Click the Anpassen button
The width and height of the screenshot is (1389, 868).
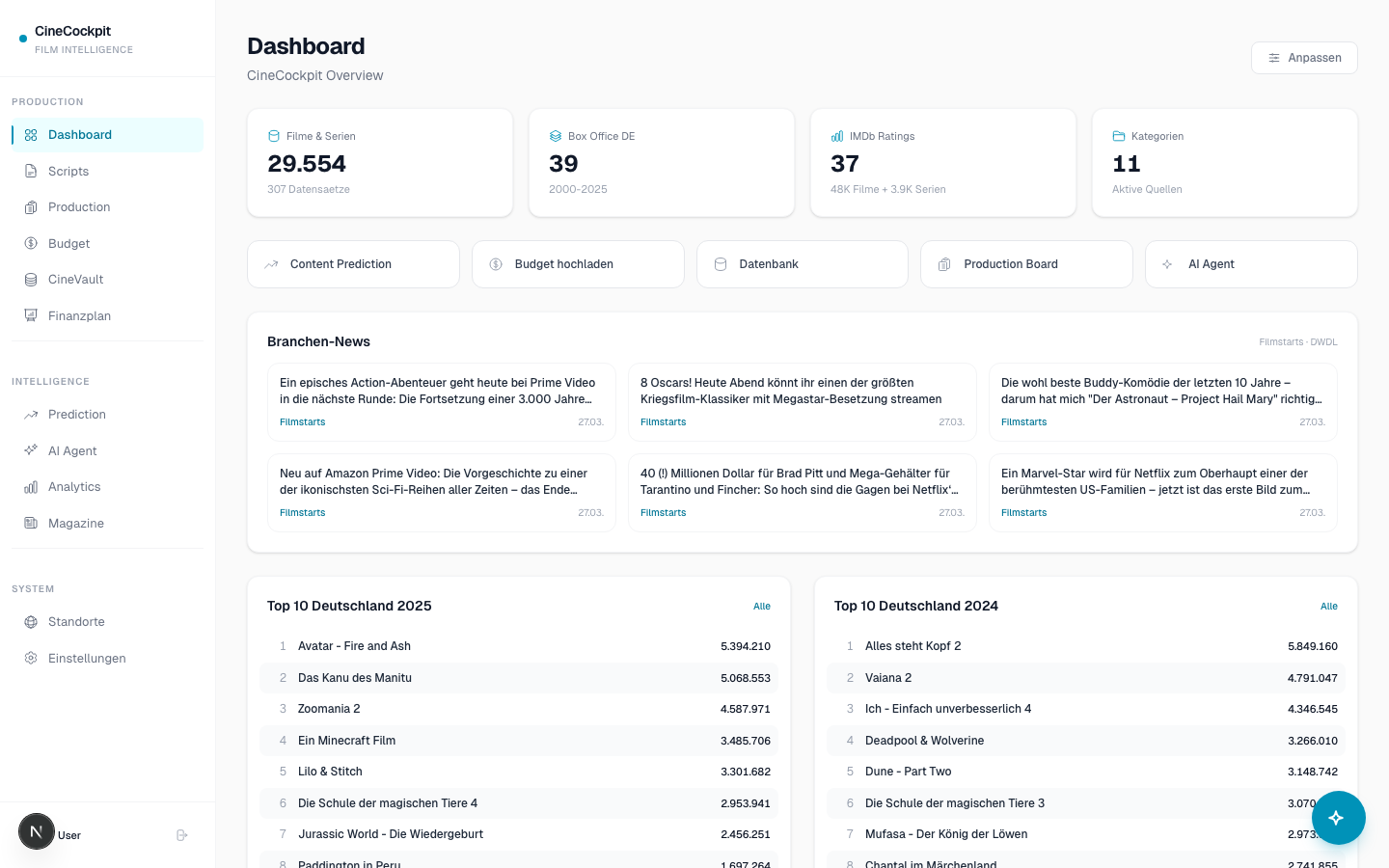click(1304, 58)
